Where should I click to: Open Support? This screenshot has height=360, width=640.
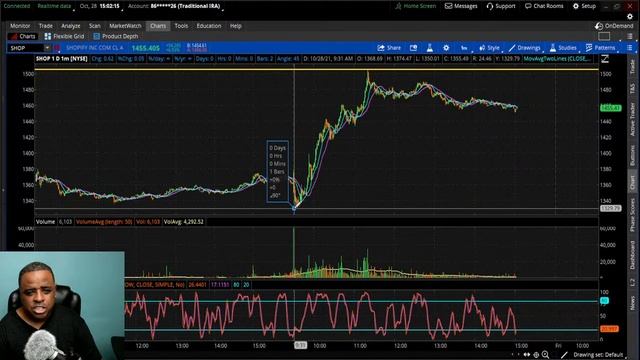point(501,6)
